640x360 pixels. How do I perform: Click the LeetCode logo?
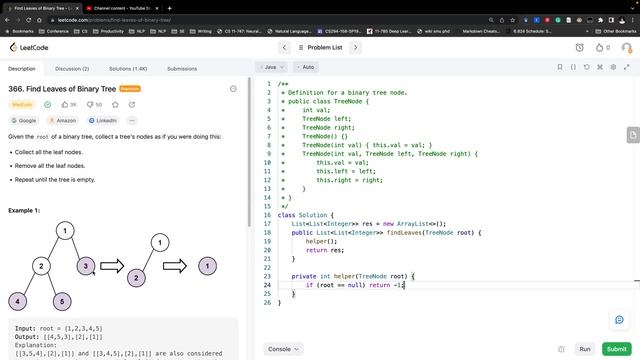point(29,48)
